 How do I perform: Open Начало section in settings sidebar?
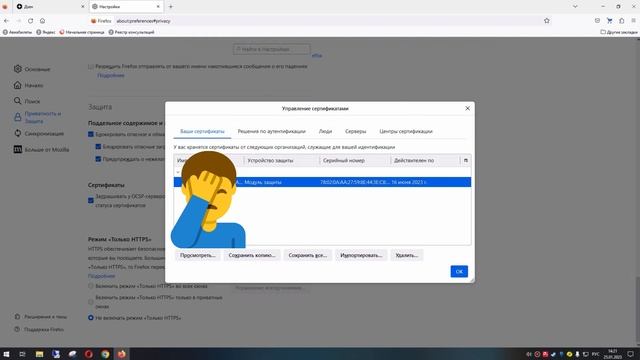[29, 85]
